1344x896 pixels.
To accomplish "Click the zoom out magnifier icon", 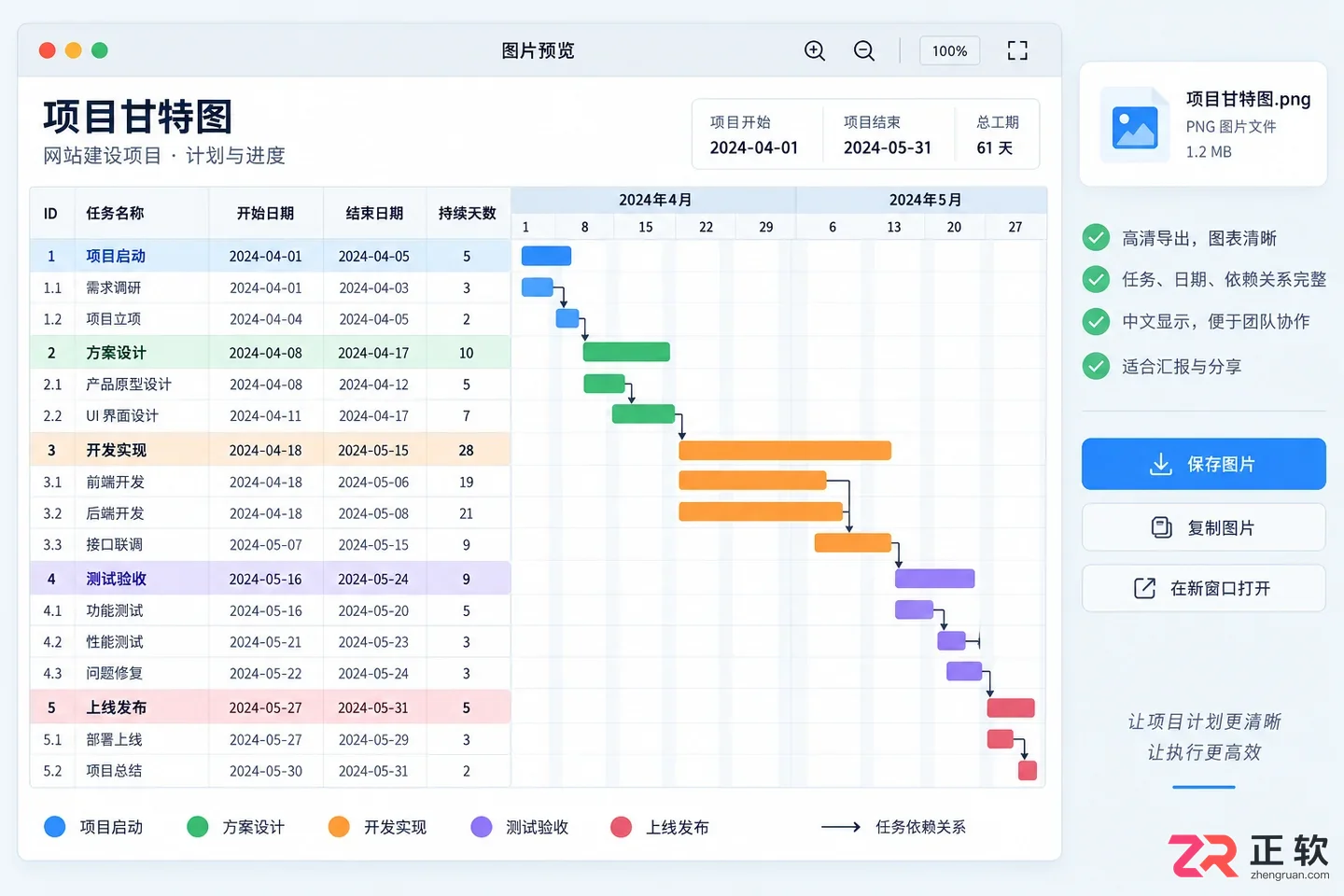I will click(x=864, y=50).
